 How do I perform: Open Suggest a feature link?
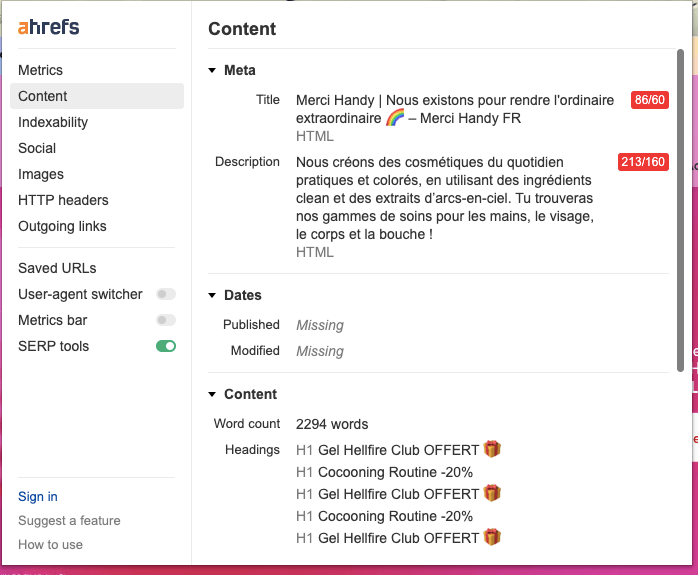pyautogui.click(x=69, y=521)
